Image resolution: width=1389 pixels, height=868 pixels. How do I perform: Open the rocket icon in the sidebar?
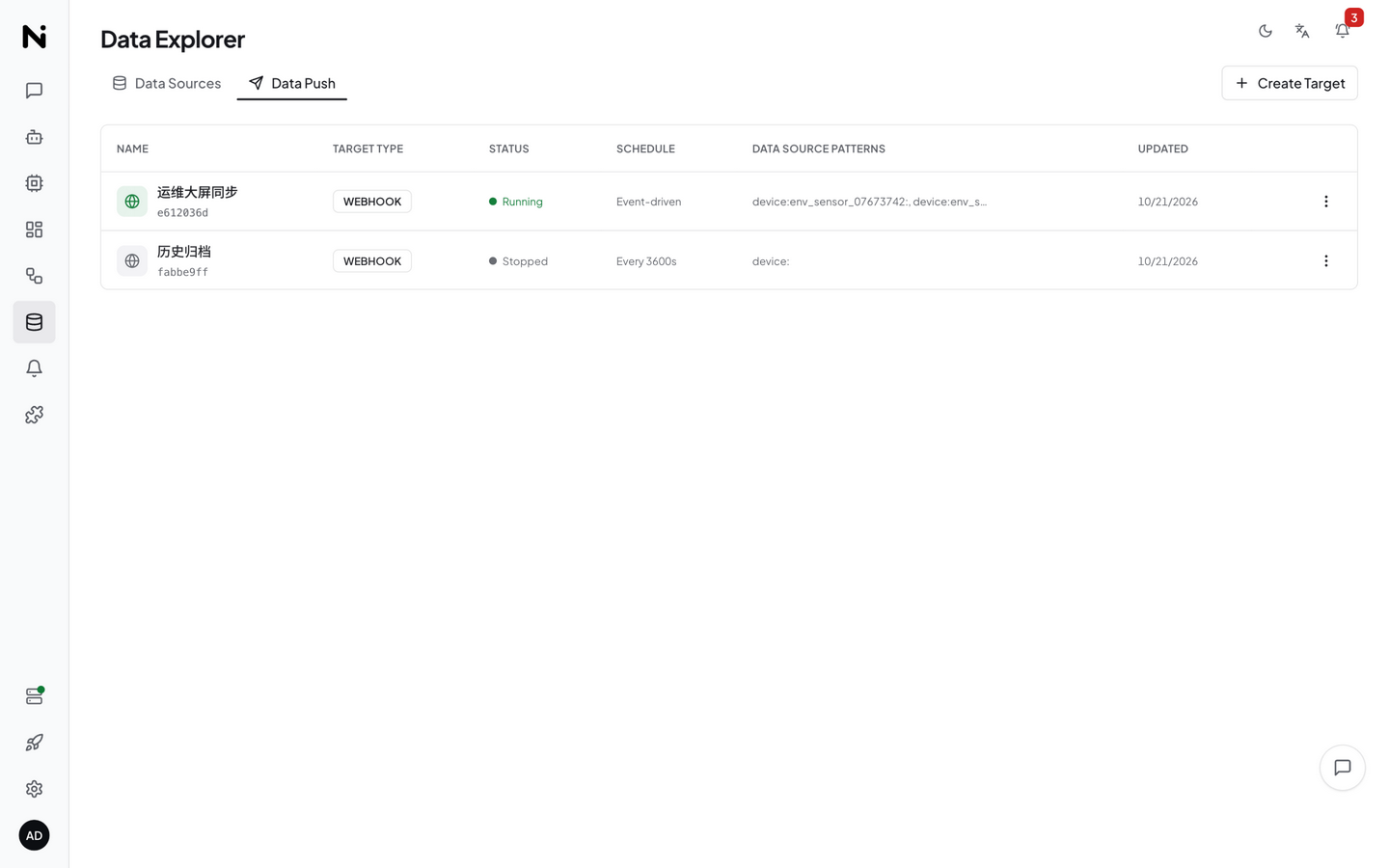pyautogui.click(x=34, y=743)
